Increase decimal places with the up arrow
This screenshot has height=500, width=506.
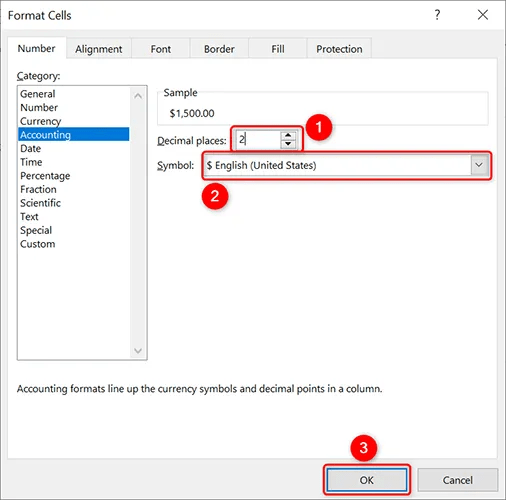pyautogui.click(x=288, y=135)
